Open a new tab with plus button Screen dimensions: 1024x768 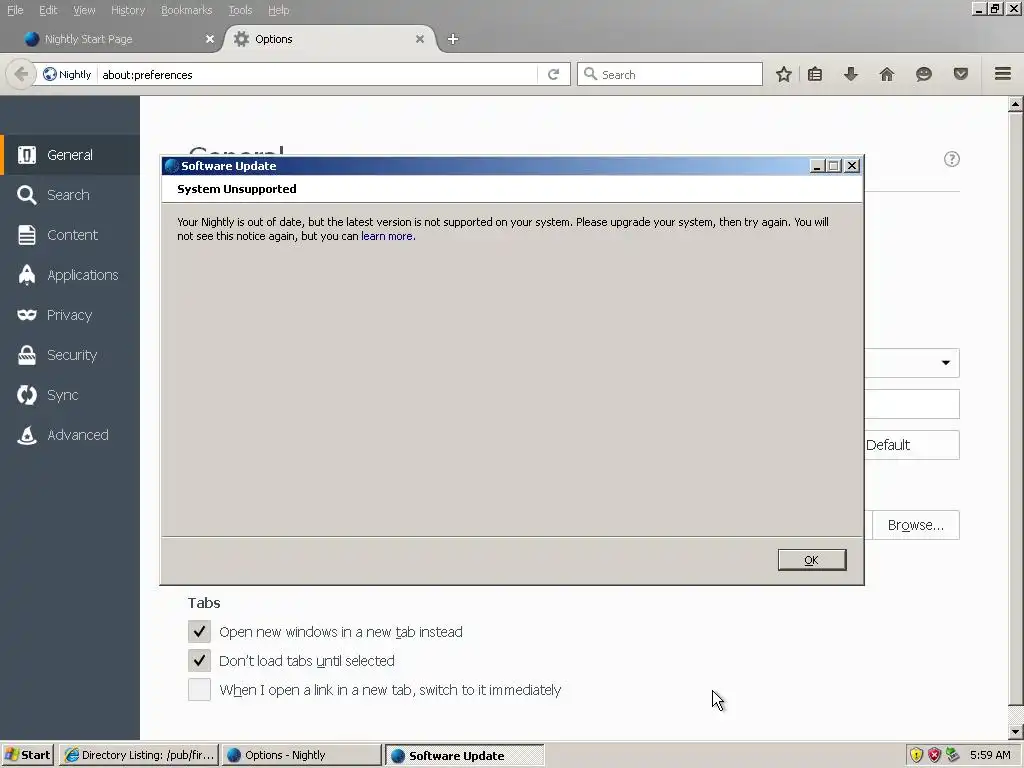453,39
